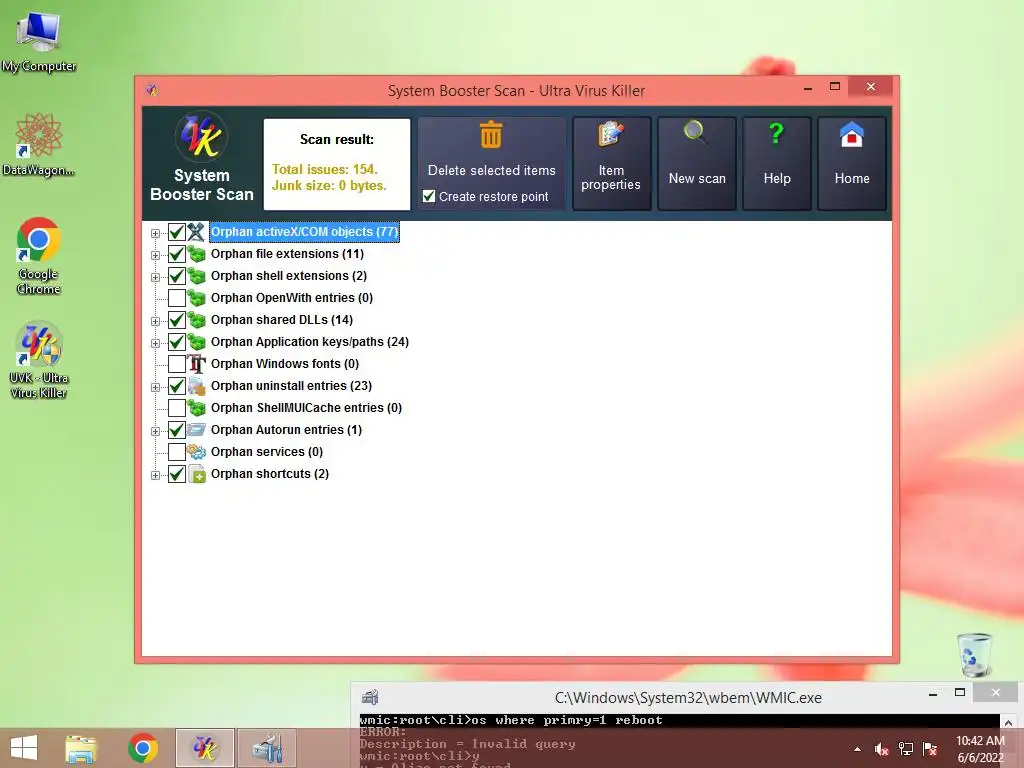Uncheck Orphan Application keys/paths checkbox
This screenshot has height=768, width=1024.
tap(176, 342)
